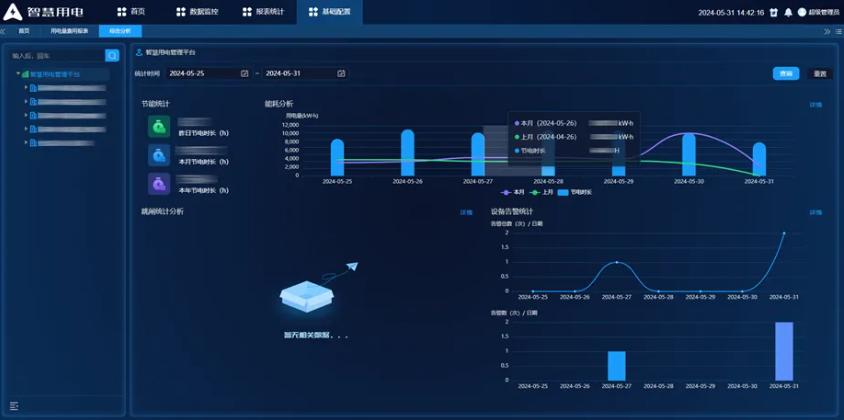Collapse the 智慧用电管理平台 tree node
This screenshot has height=420, width=844.
click(x=18, y=74)
